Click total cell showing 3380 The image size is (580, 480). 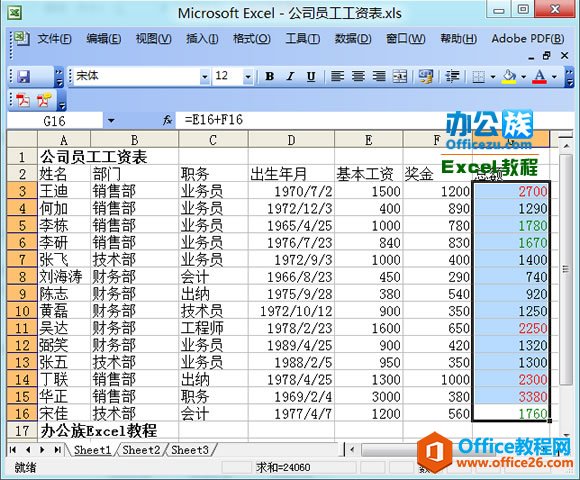coord(511,397)
